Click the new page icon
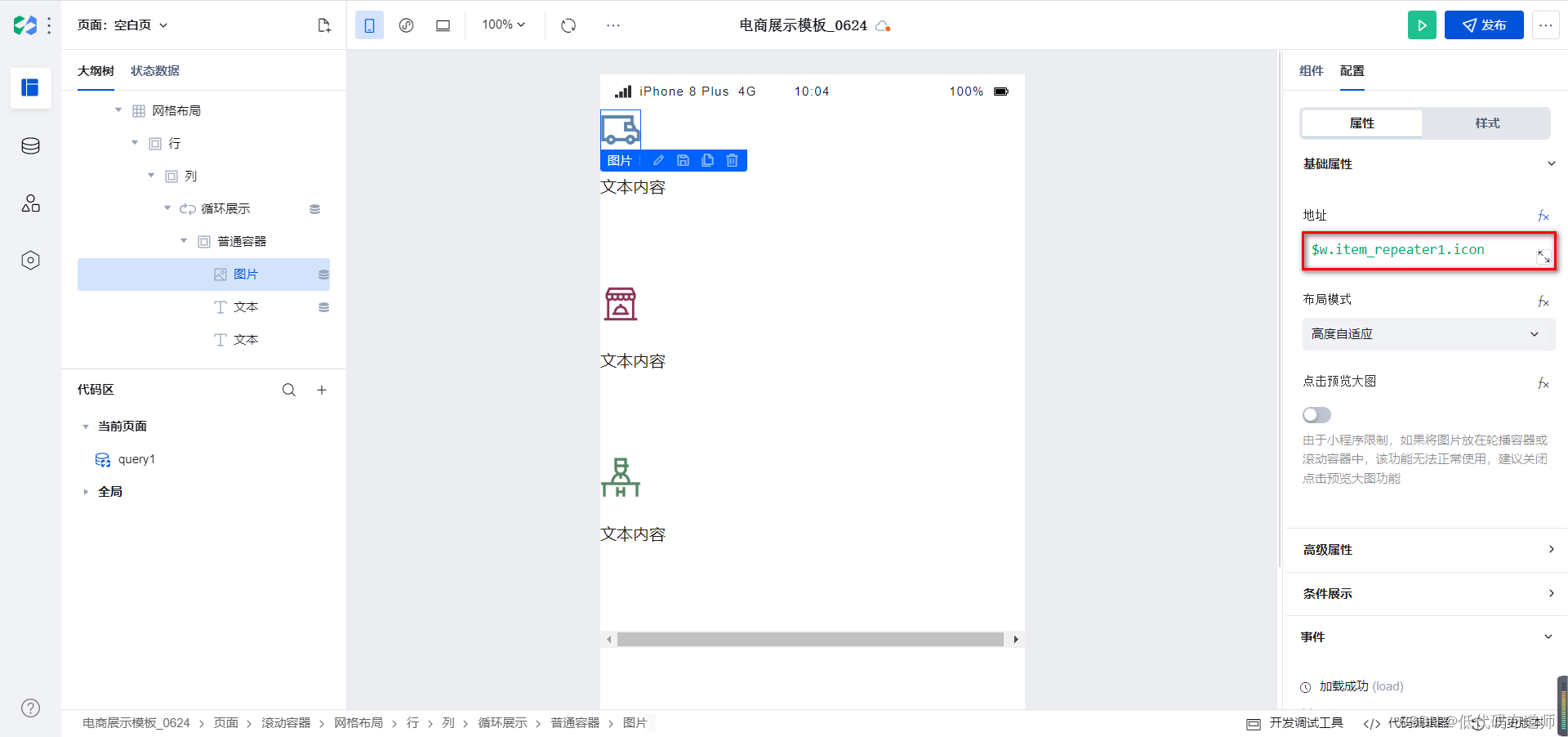 click(324, 25)
